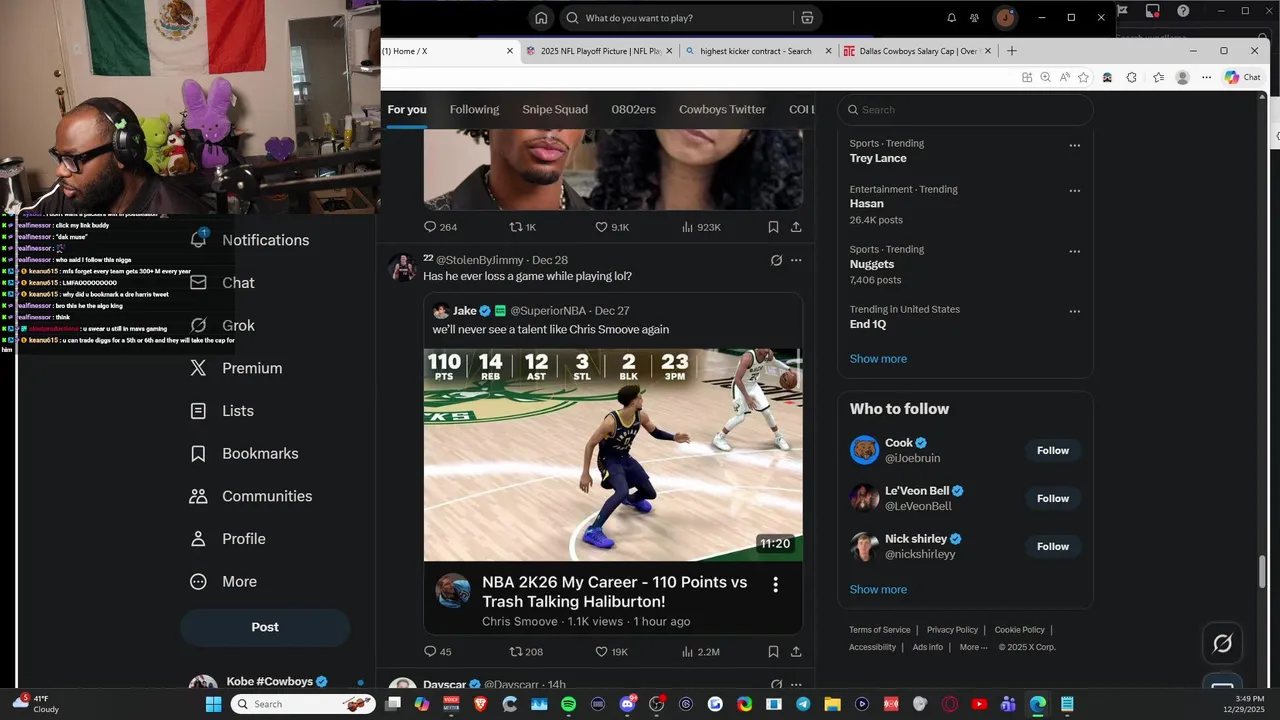1280x720 pixels.
Task: Open options for Nuggets trend
Action: coord(1075,251)
